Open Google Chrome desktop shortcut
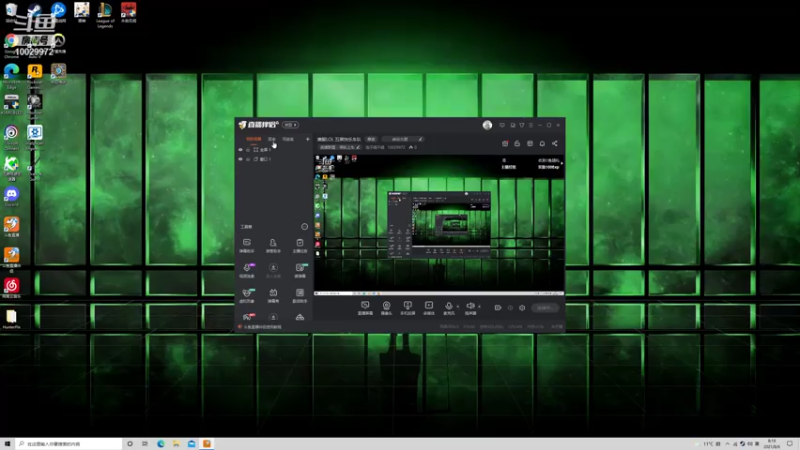 tap(11, 45)
